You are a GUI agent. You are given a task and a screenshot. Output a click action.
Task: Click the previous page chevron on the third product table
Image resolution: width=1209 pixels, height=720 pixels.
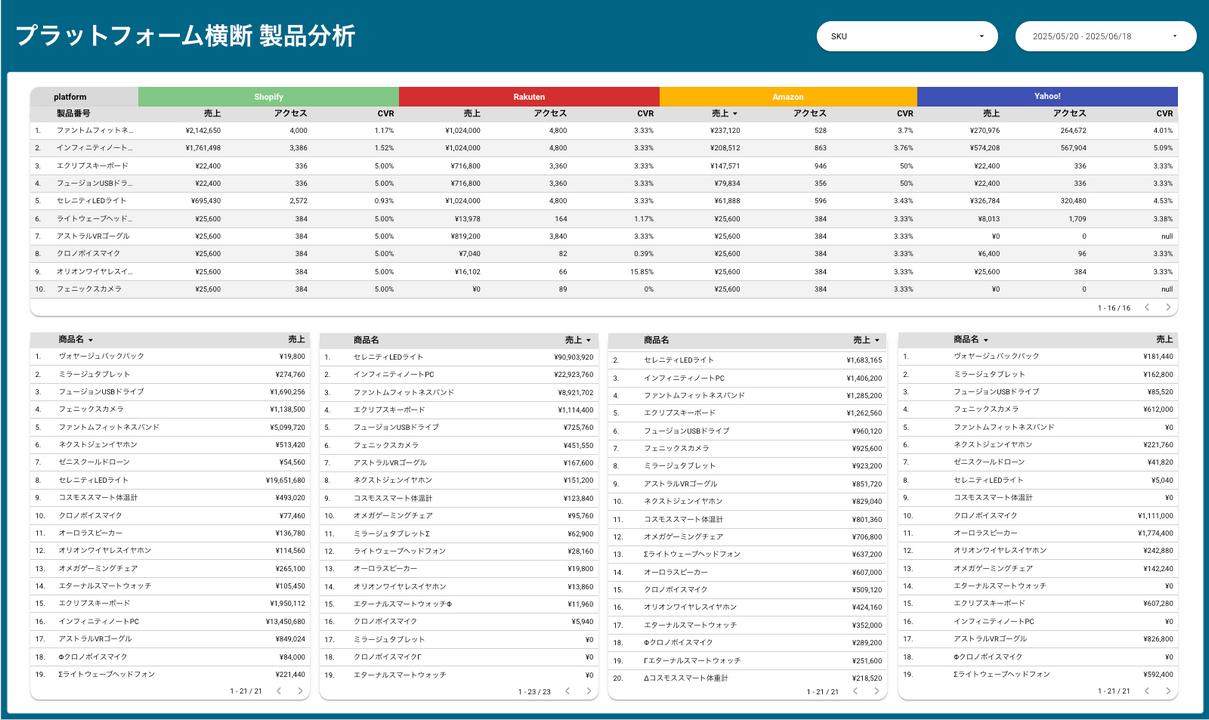856,689
